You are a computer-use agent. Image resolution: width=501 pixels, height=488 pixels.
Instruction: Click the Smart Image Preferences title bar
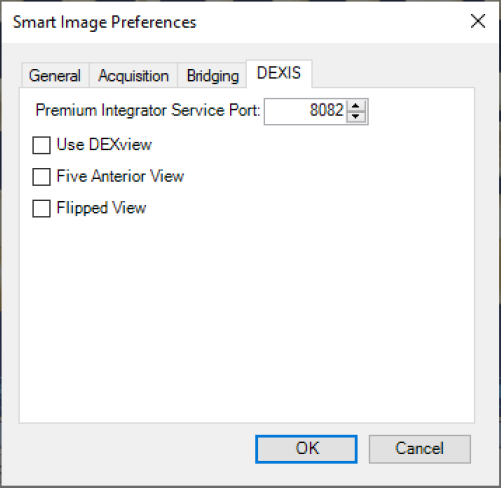tap(233, 22)
